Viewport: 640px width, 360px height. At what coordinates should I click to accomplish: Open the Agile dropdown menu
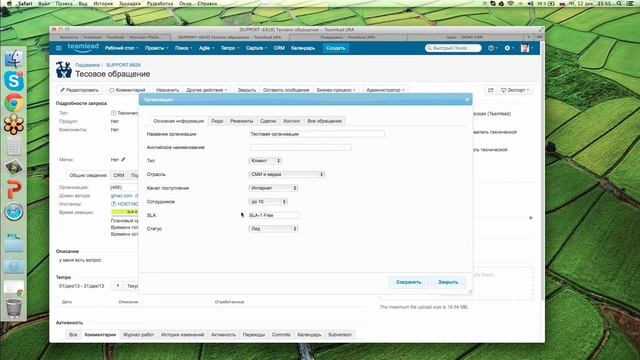[207, 48]
